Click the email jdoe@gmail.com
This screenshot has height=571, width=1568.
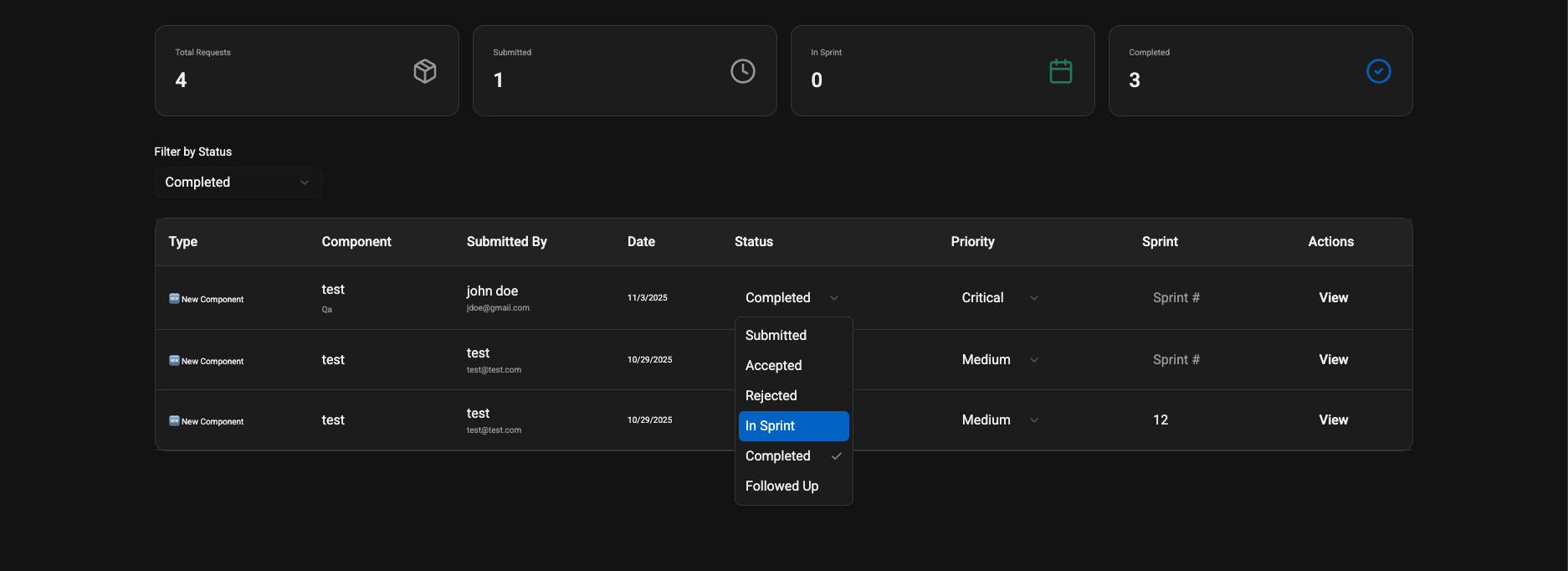(x=498, y=308)
